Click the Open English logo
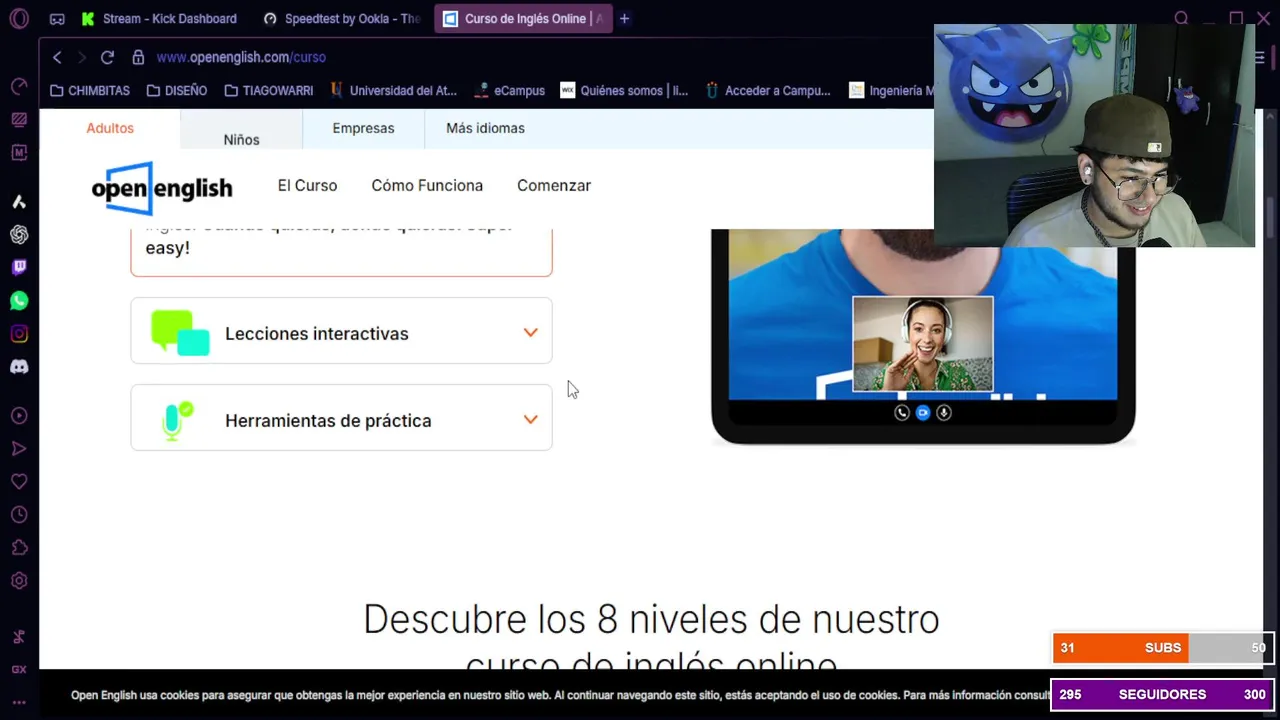 162,188
